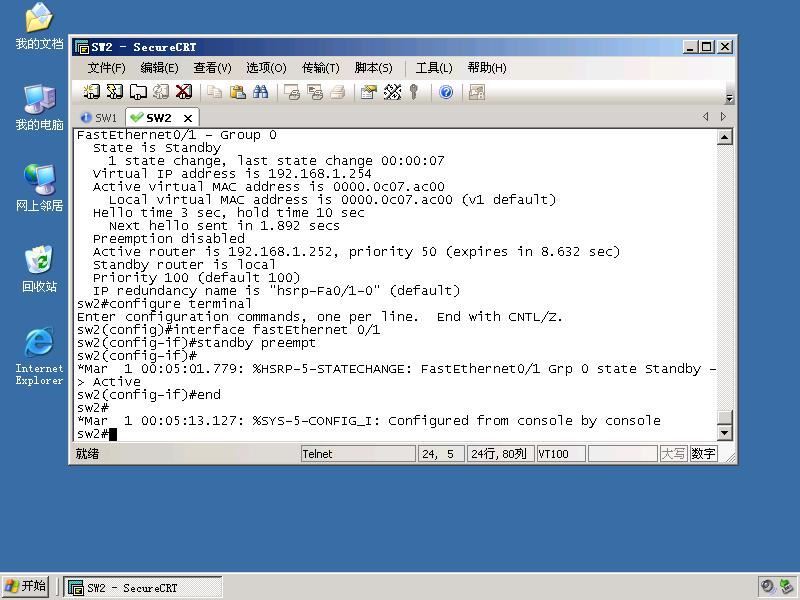Open the 工具(L) menu

tap(434, 68)
